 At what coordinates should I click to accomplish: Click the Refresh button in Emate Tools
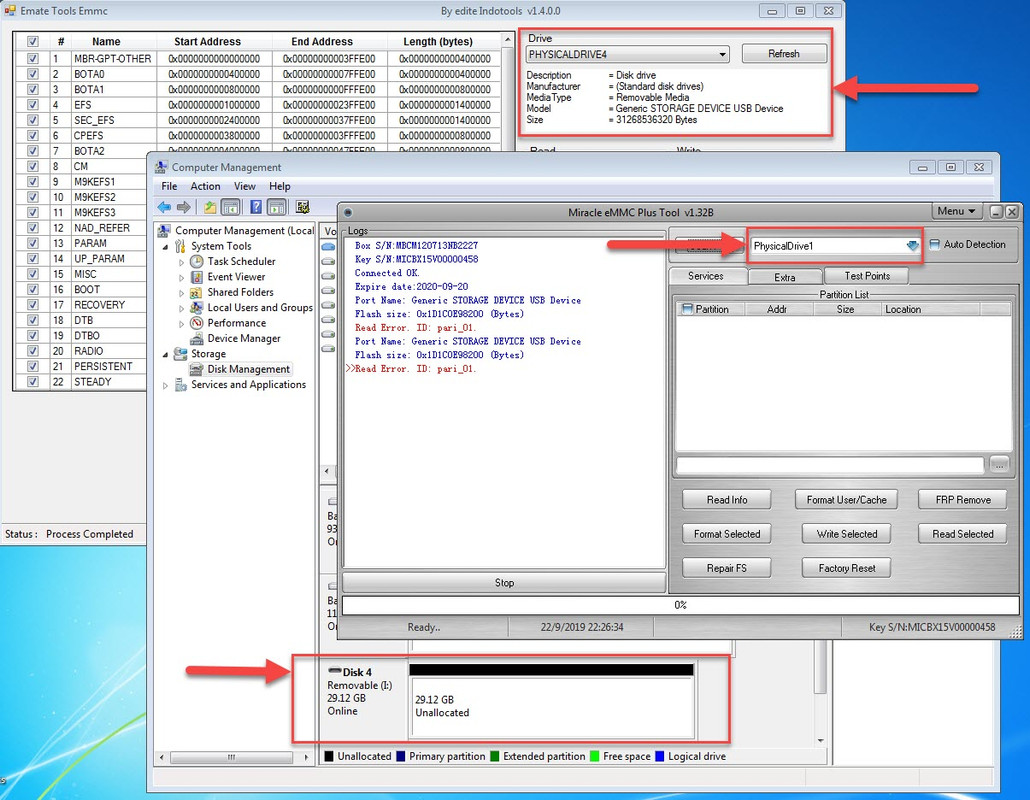pos(784,54)
